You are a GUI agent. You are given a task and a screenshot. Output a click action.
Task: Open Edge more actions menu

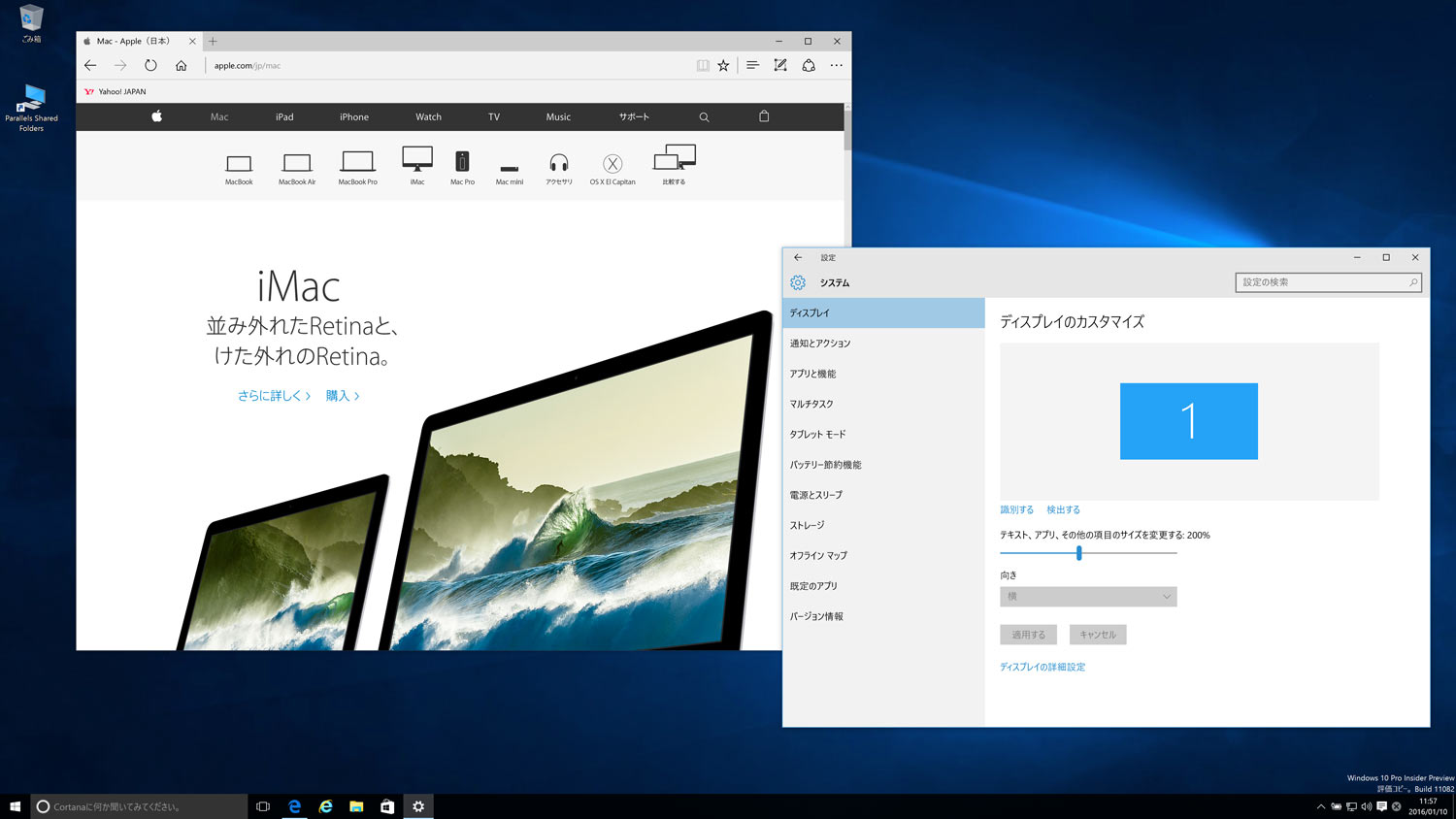[837, 65]
